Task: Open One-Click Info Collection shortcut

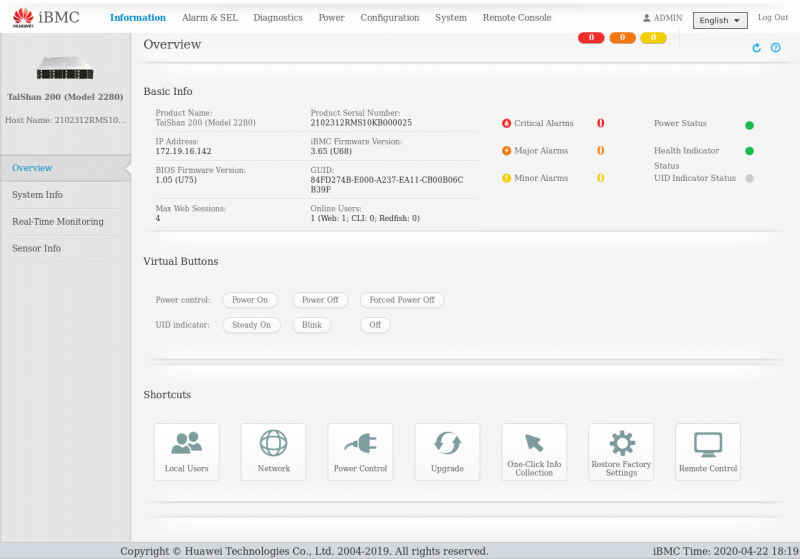Action: point(534,452)
